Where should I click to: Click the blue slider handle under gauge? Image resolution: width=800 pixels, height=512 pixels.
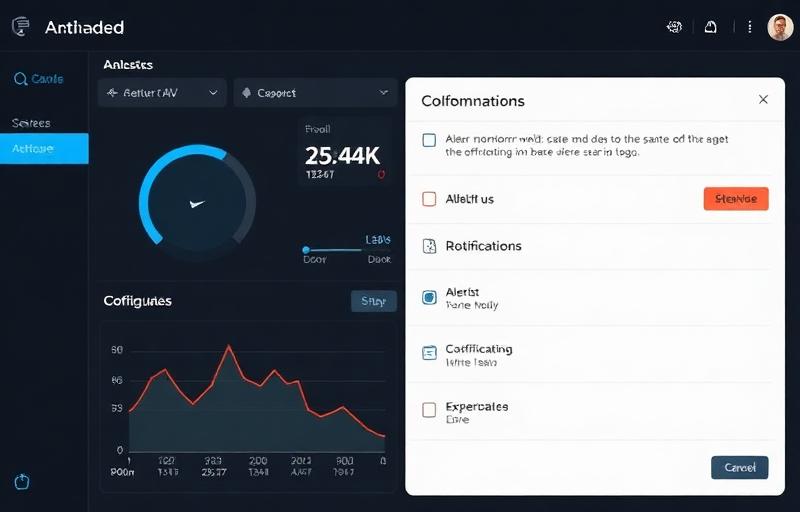tap(307, 250)
